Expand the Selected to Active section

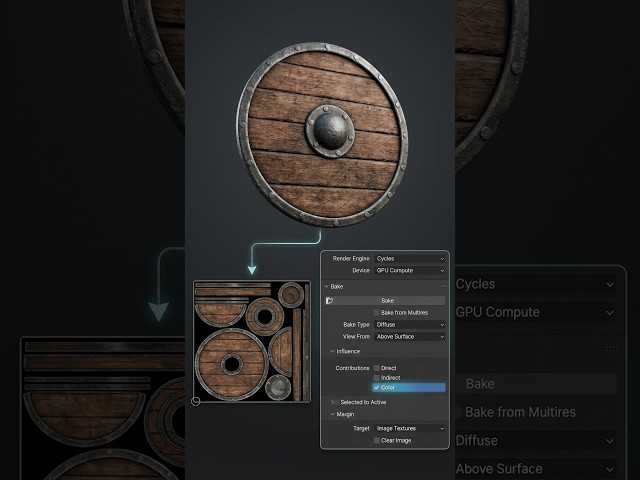(333, 402)
